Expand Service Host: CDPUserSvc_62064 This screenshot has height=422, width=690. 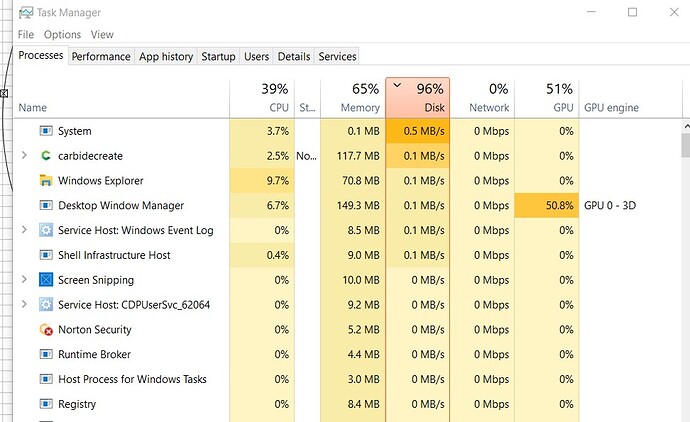tap(24, 304)
